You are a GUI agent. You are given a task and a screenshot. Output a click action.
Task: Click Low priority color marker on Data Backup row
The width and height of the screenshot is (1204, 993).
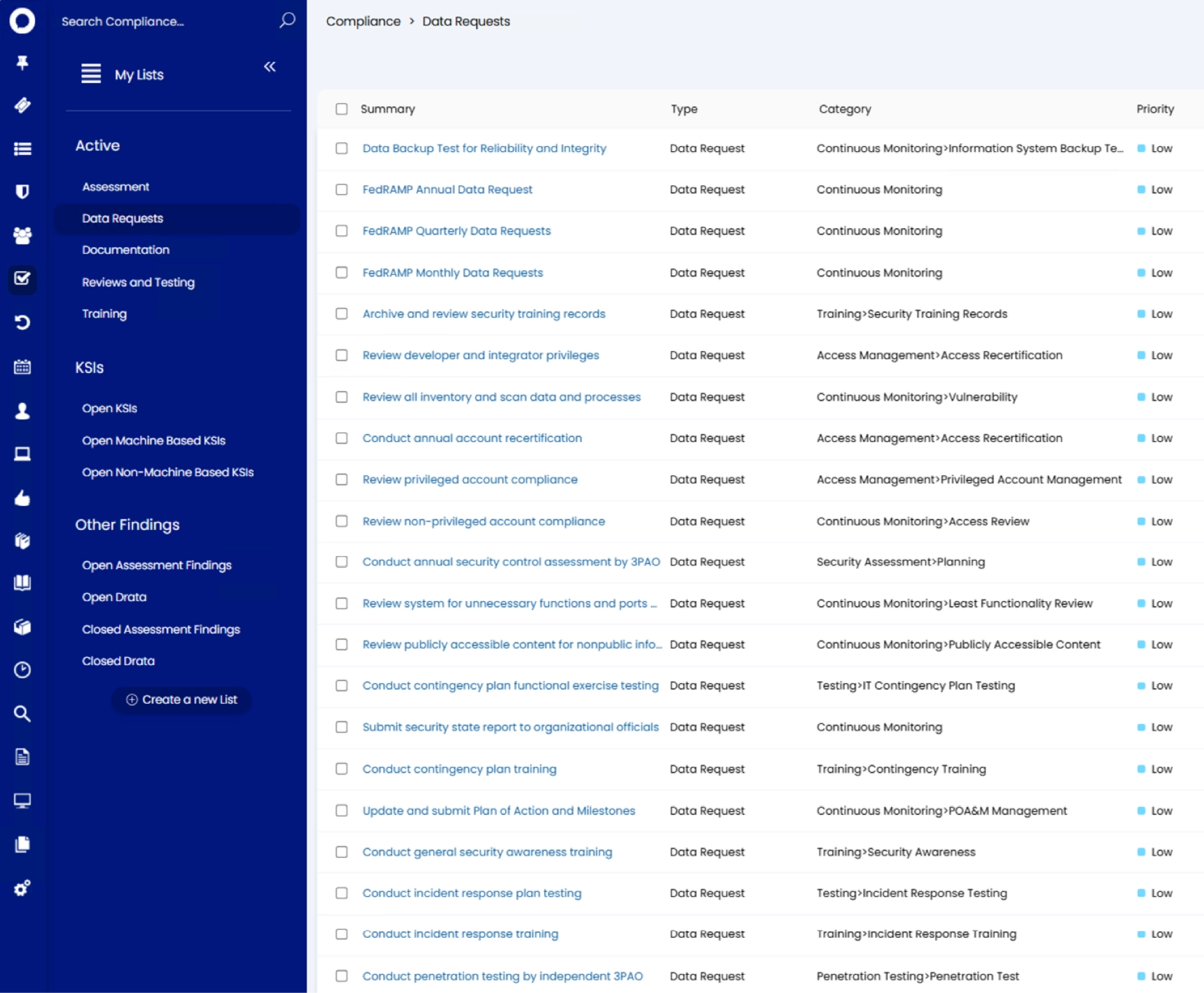point(1142,148)
